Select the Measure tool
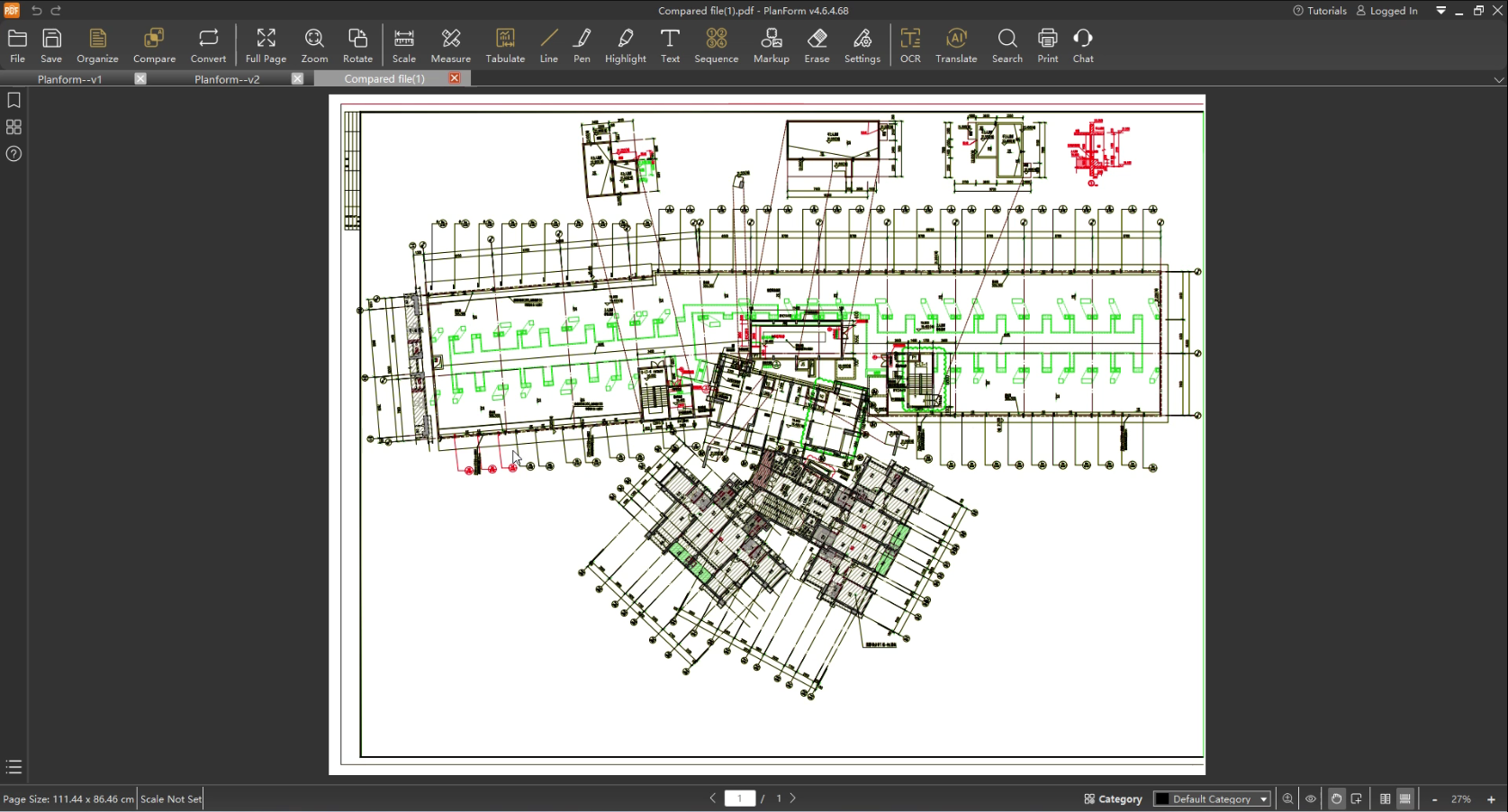This screenshot has height=812, width=1508. tap(450, 46)
